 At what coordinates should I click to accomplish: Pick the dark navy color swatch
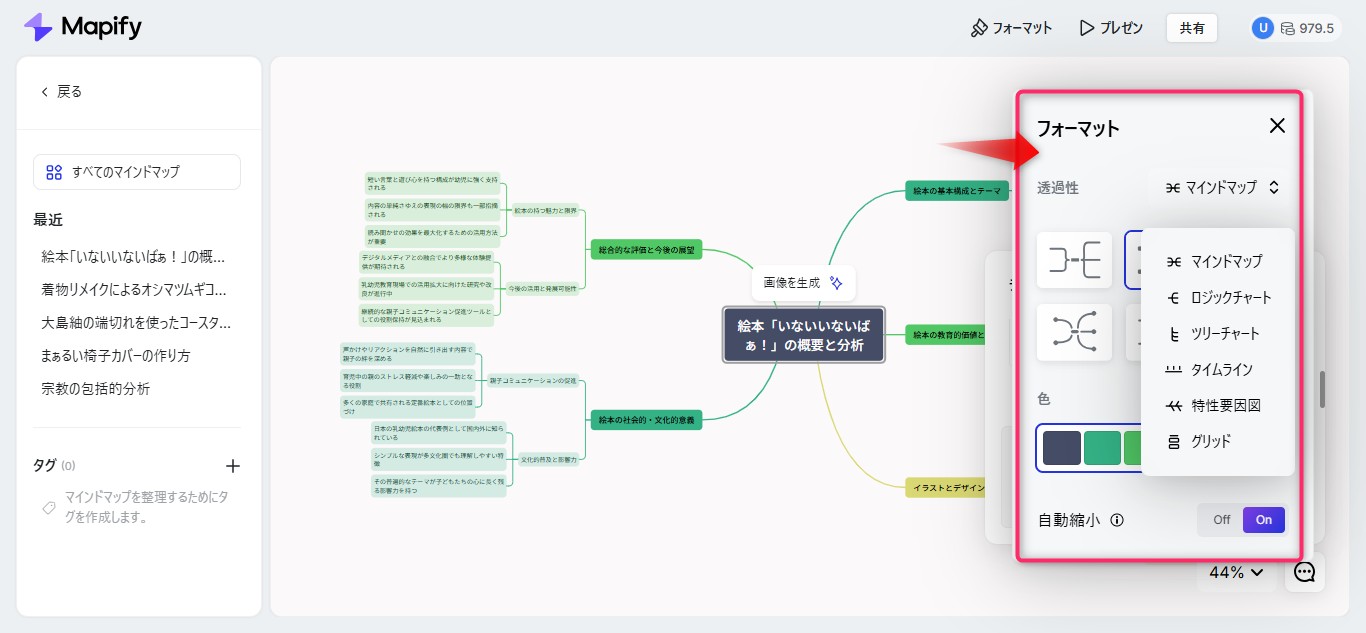1061,448
